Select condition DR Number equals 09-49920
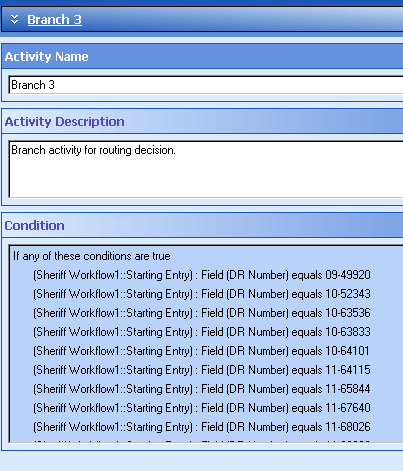The width and height of the screenshot is (403, 471). [x=202, y=275]
